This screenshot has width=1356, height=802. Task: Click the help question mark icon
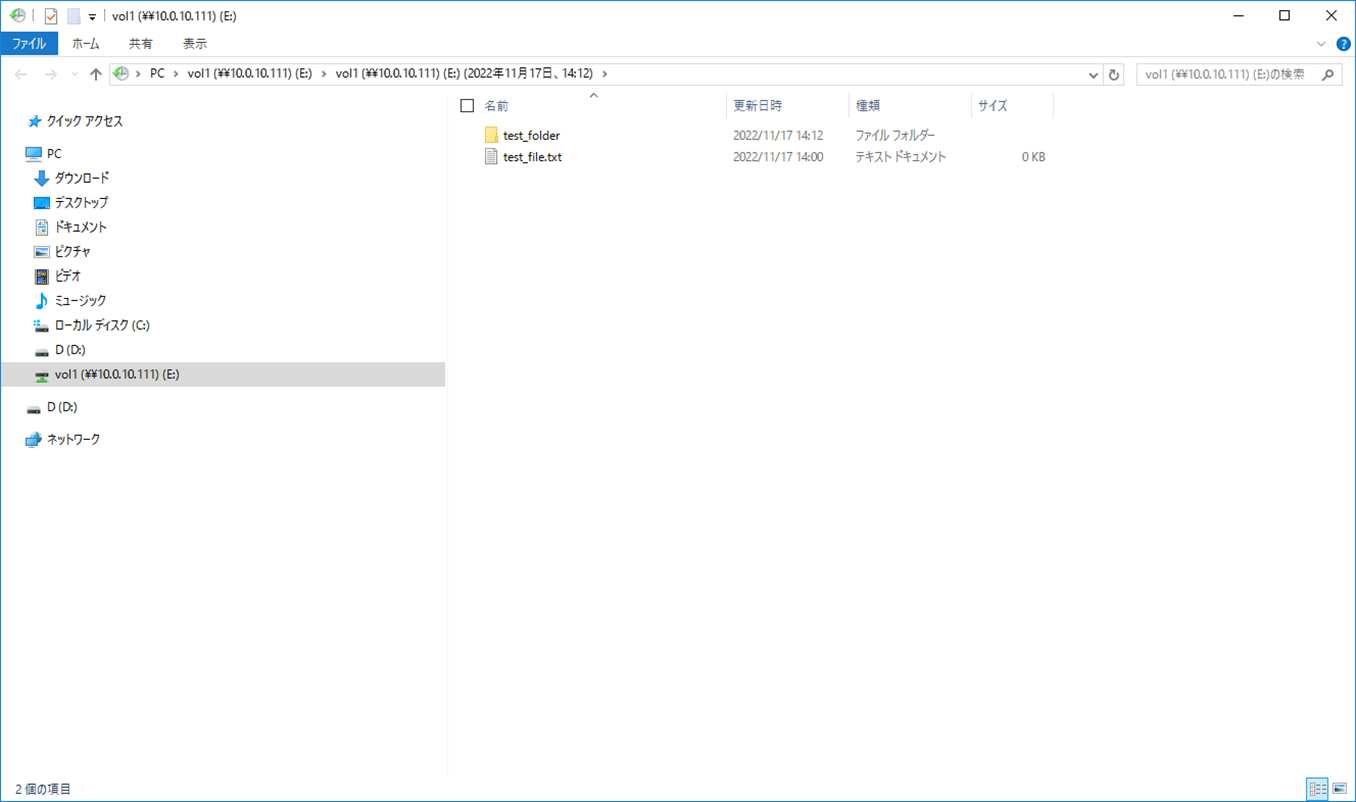tap(1343, 44)
